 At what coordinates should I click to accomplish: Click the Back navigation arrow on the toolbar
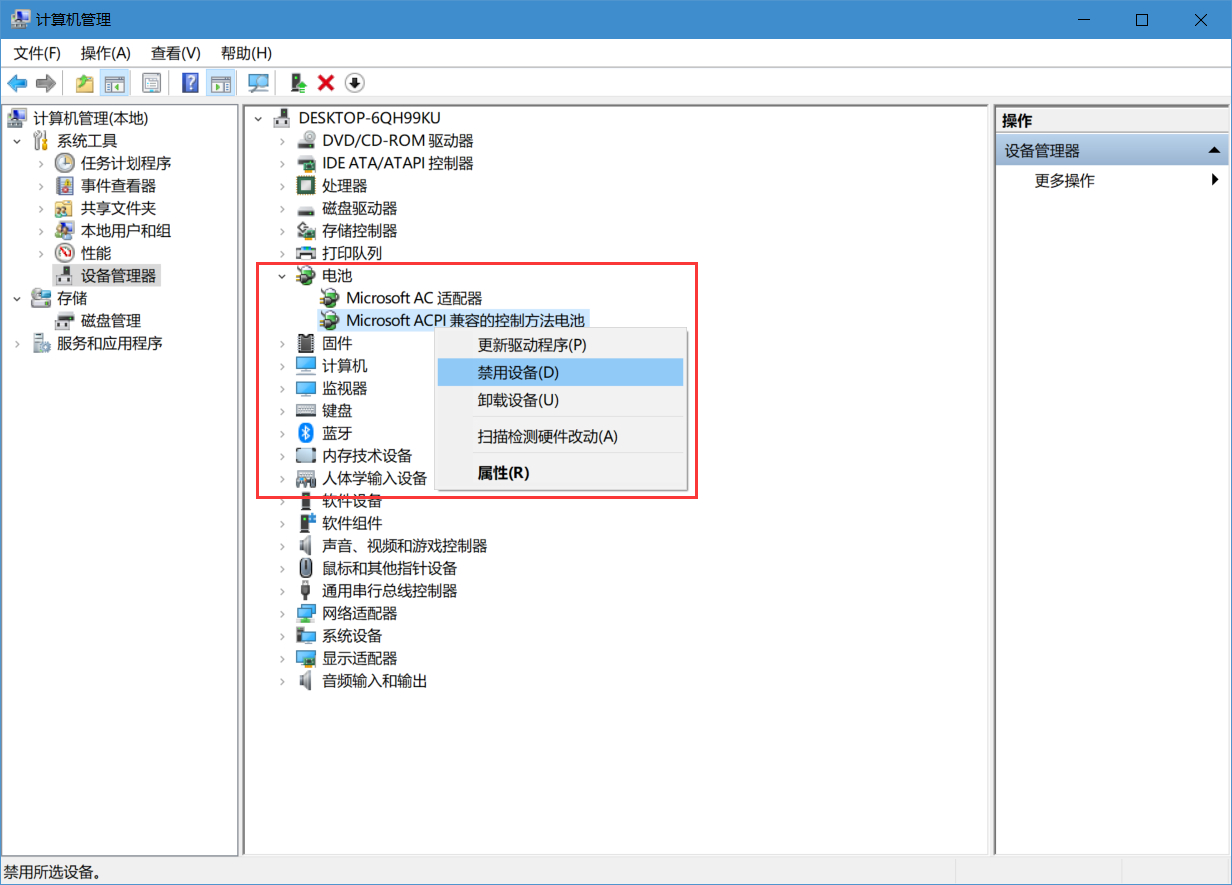(17, 82)
